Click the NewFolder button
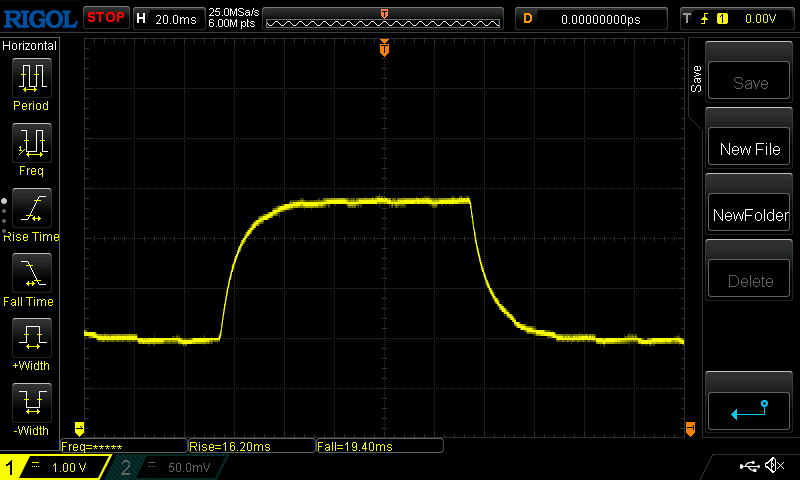The image size is (800, 480). click(749, 213)
